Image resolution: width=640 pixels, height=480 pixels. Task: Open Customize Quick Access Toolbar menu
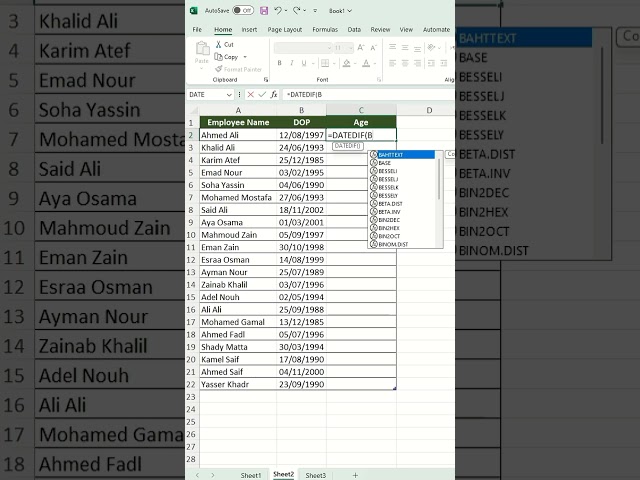click(315, 11)
